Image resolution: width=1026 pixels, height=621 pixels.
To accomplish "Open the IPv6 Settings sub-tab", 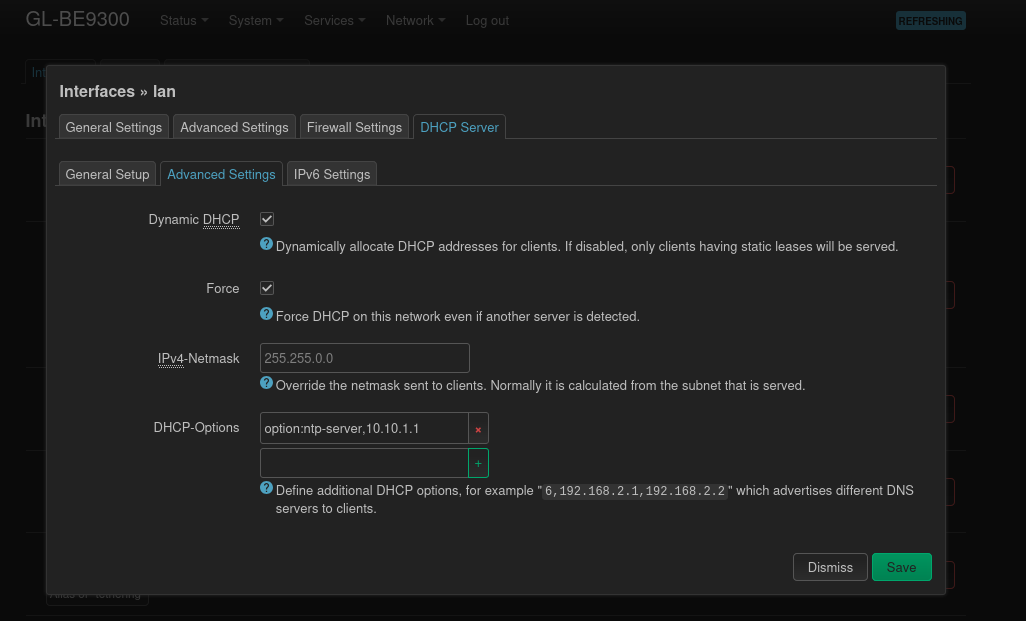I will pyautogui.click(x=331, y=174).
